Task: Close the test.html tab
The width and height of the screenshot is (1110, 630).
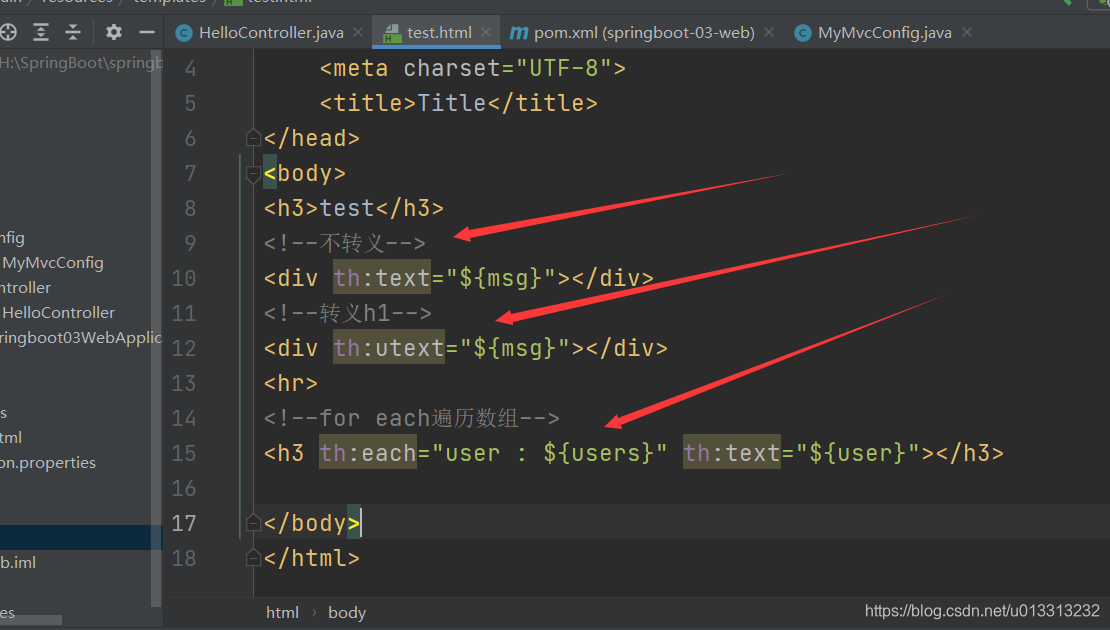Action: pyautogui.click(x=486, y=33)
